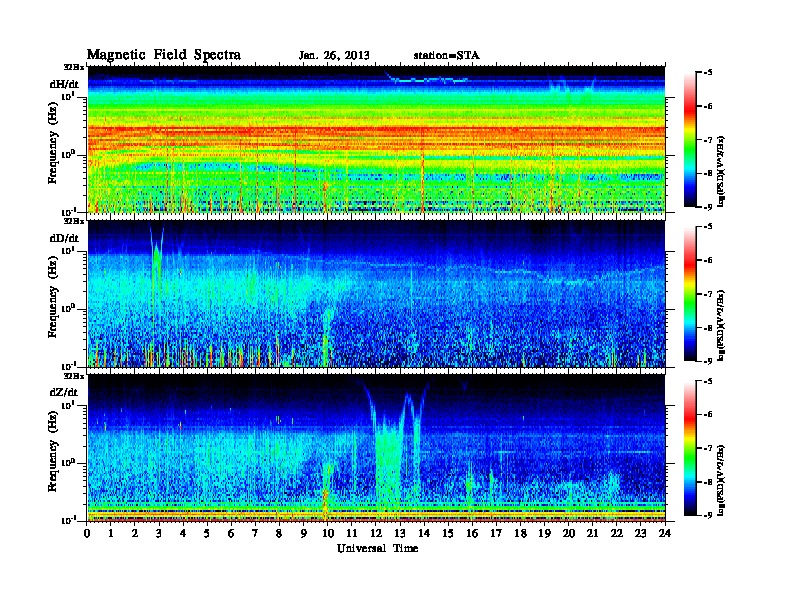Select the dD/dt spectrogram plot
The width and height of the screenshot is (792, 612).
376,293
